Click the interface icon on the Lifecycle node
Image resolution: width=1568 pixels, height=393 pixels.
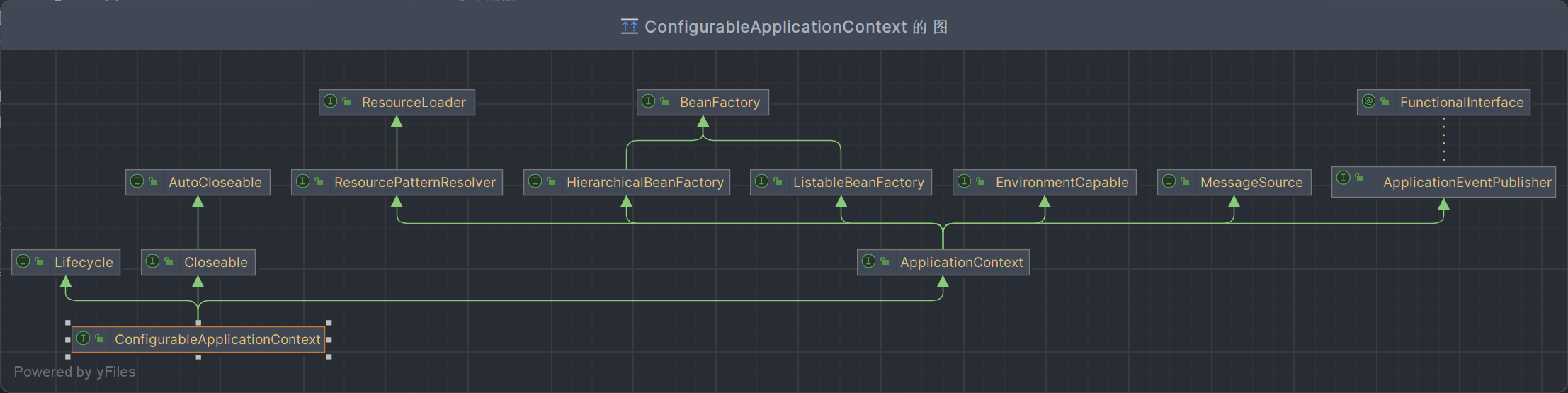point(23,261)
